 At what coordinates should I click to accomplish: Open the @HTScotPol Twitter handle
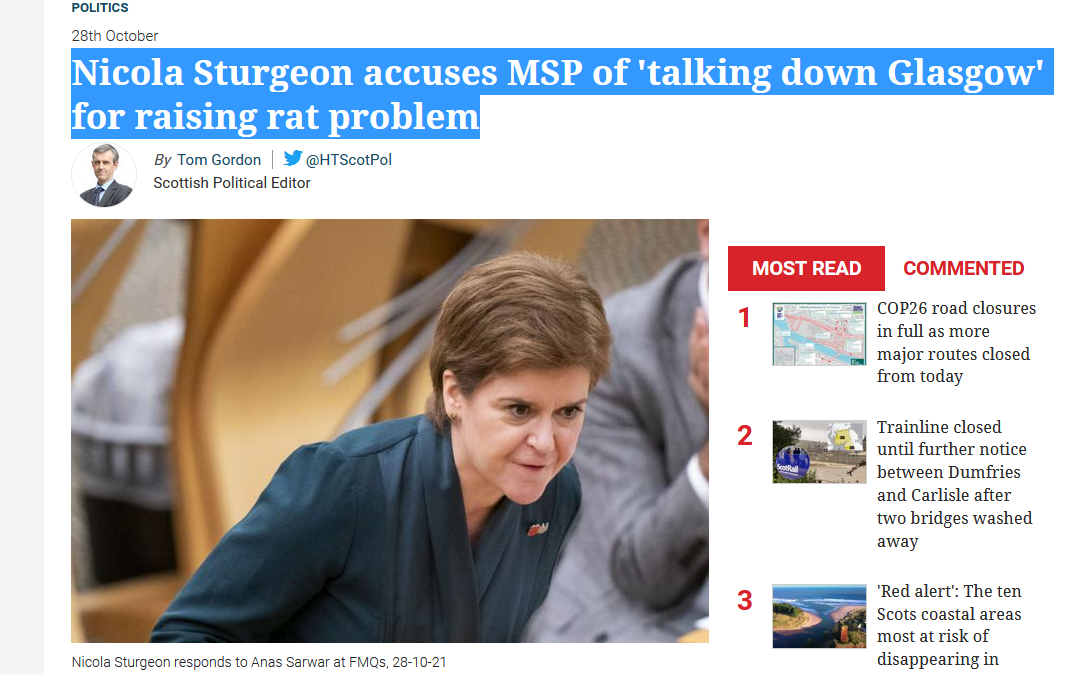tap(349, 160)
